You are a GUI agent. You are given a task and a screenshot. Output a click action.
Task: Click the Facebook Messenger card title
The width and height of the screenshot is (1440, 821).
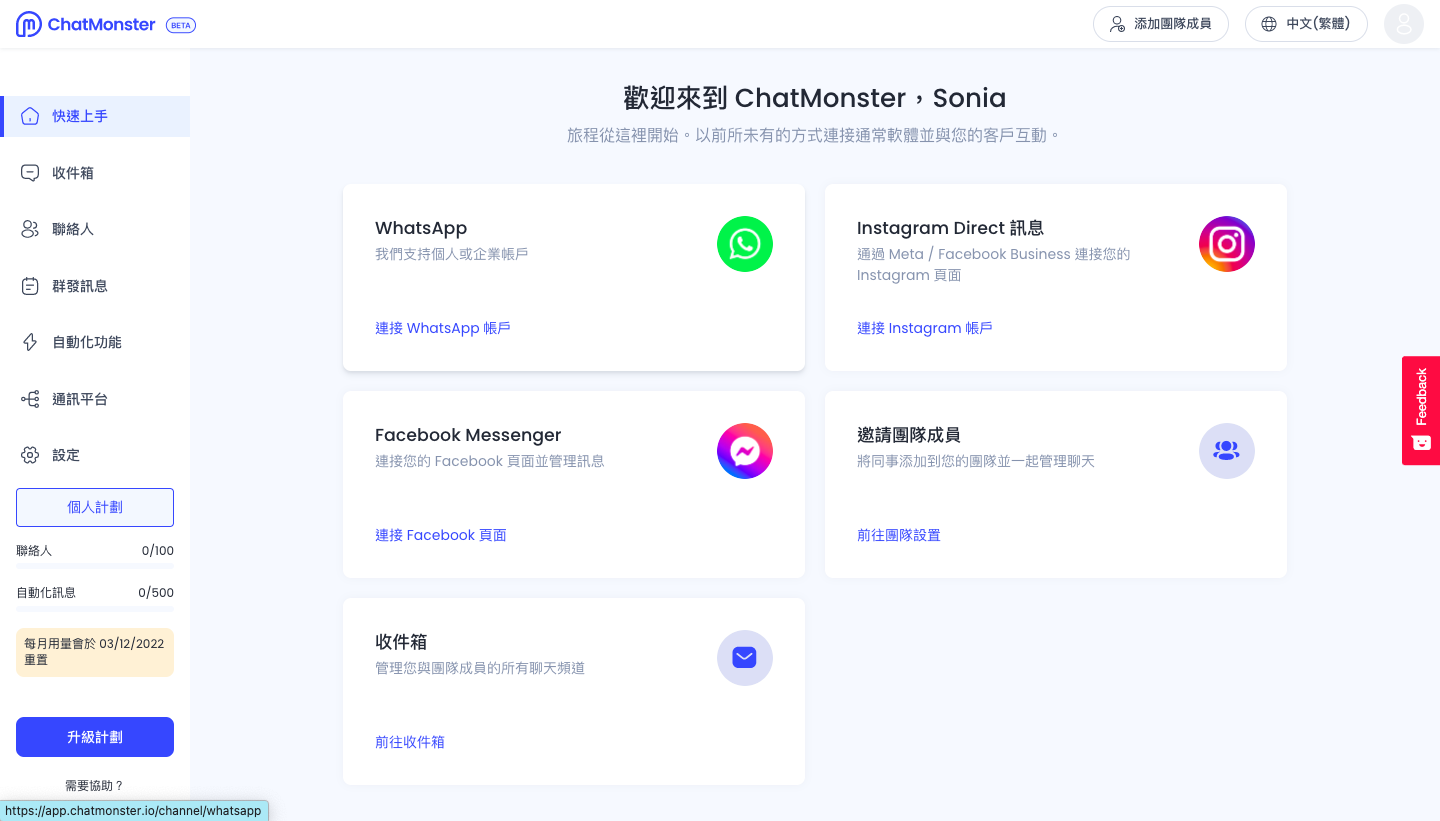(x=468, y=435)
